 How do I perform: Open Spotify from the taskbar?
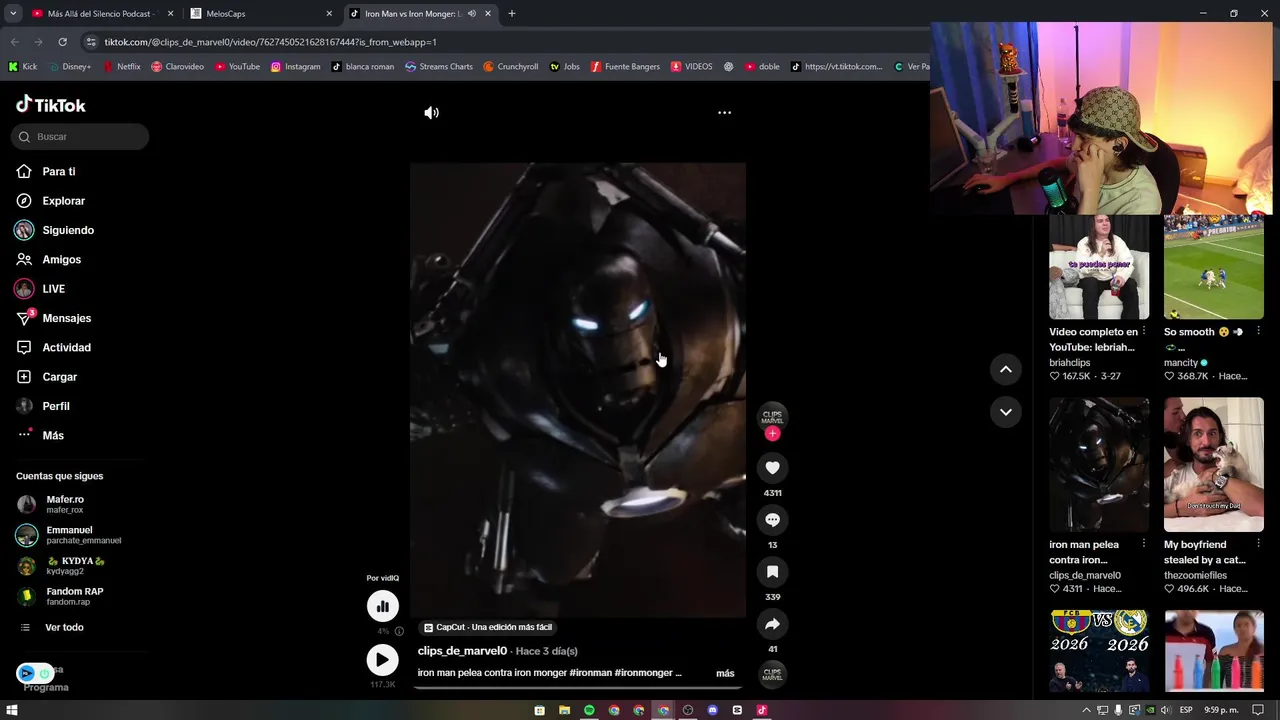[x=589, y=710]
